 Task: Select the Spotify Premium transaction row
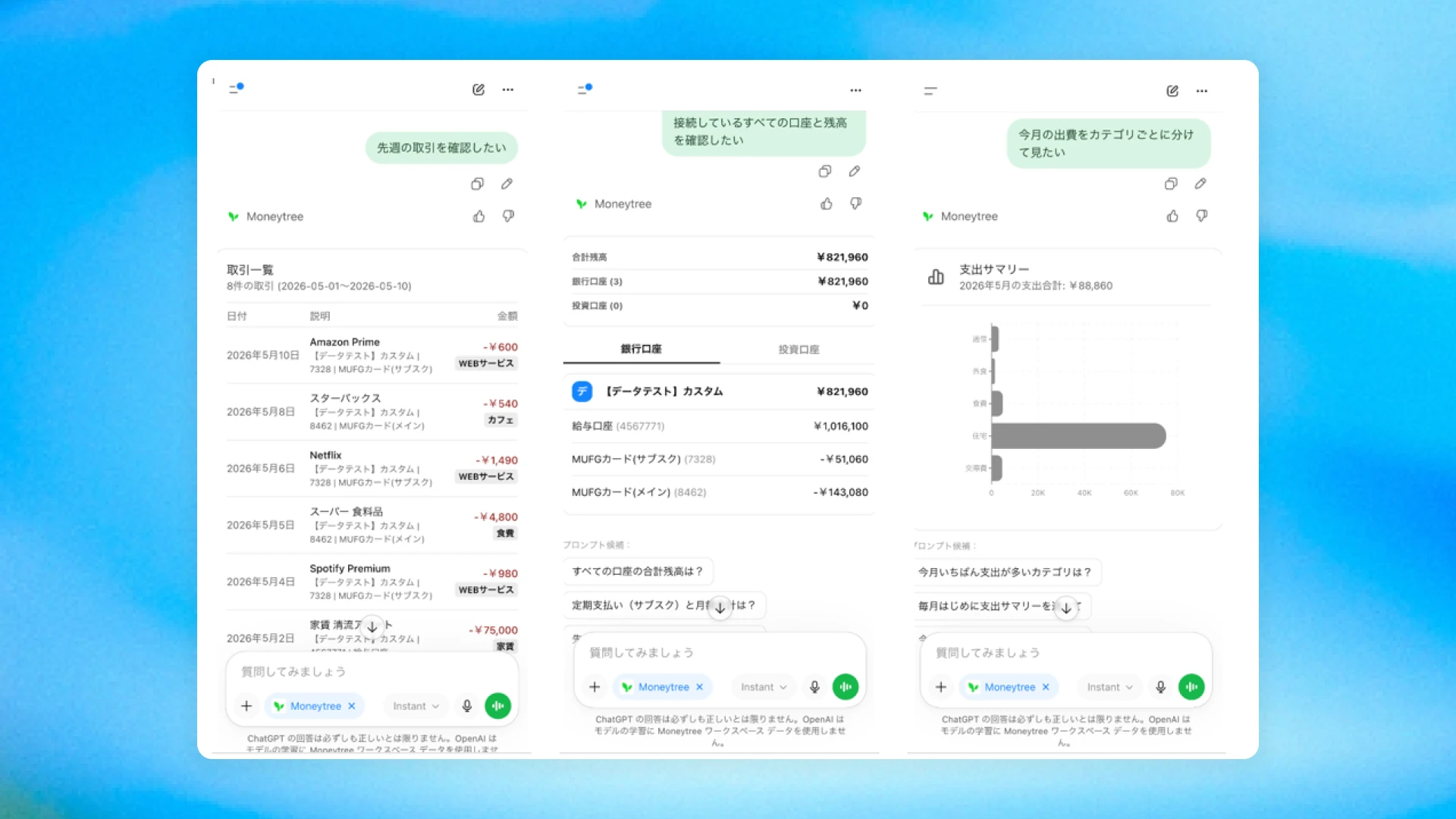pyautogui.click(x=372, y=582)
